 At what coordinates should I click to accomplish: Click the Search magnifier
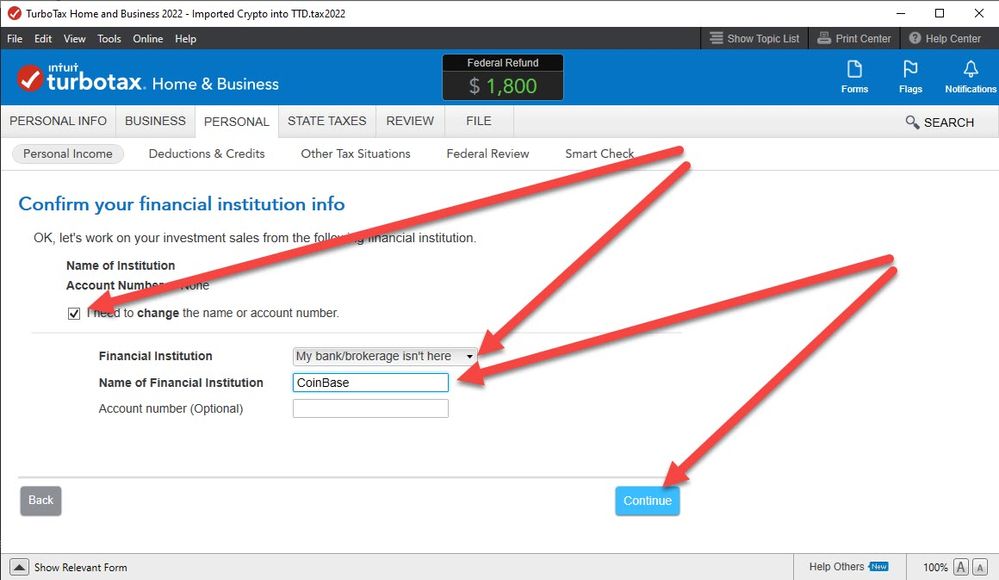912,122
